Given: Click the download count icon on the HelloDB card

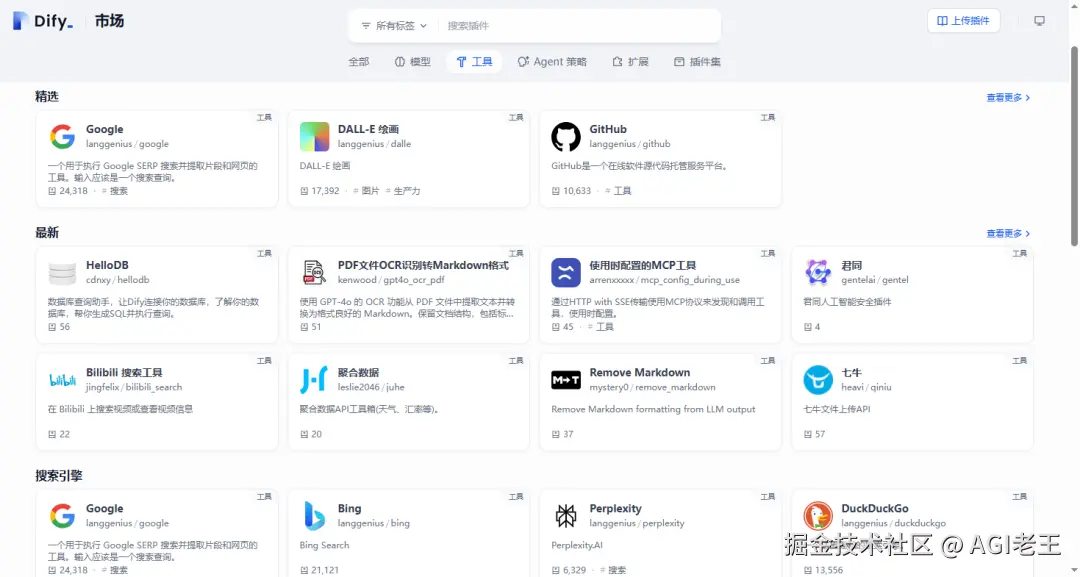Looking at the screenshot, I should tap(52, 327).
